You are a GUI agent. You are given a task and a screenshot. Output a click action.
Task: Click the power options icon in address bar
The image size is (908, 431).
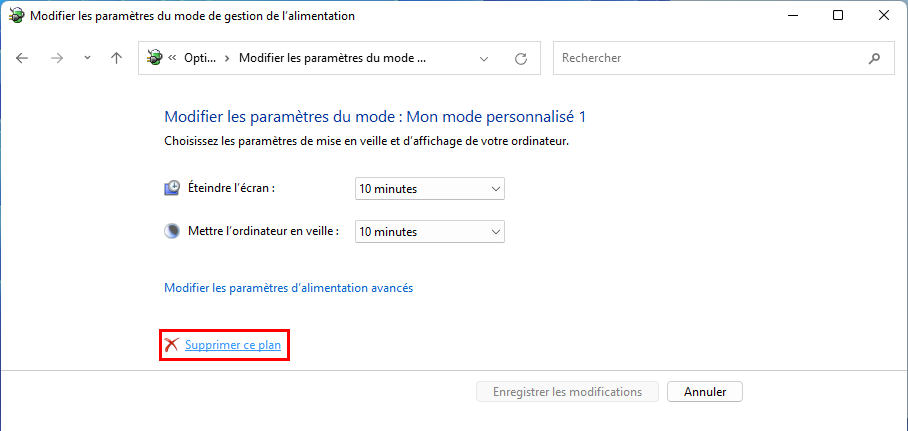[x=155, y=57]
